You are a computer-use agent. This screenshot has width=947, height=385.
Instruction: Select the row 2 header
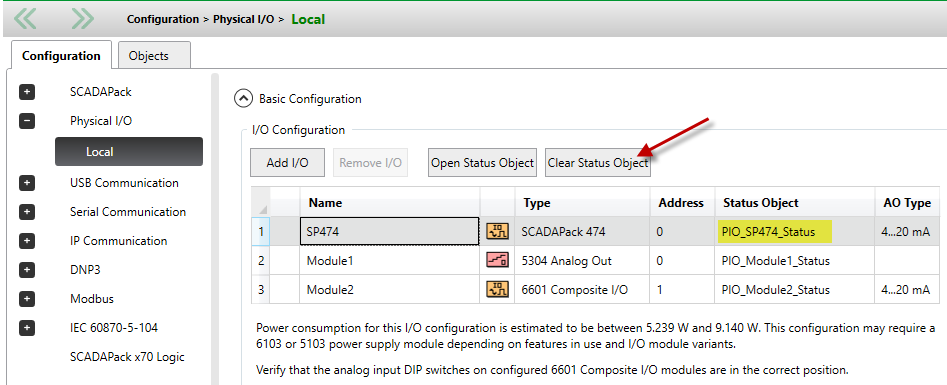pos(261,260)
